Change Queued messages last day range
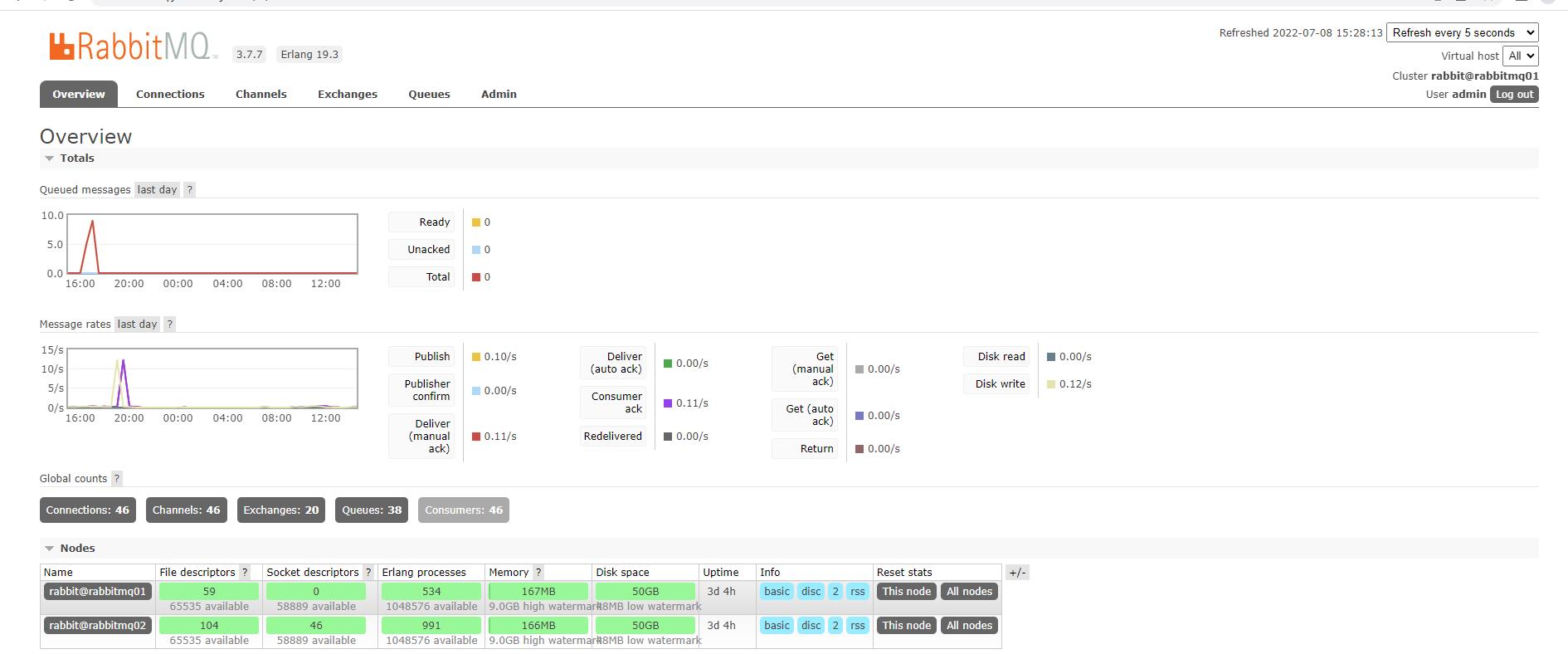This screenshot has height=654, width=1568. (x=157, y=189)
